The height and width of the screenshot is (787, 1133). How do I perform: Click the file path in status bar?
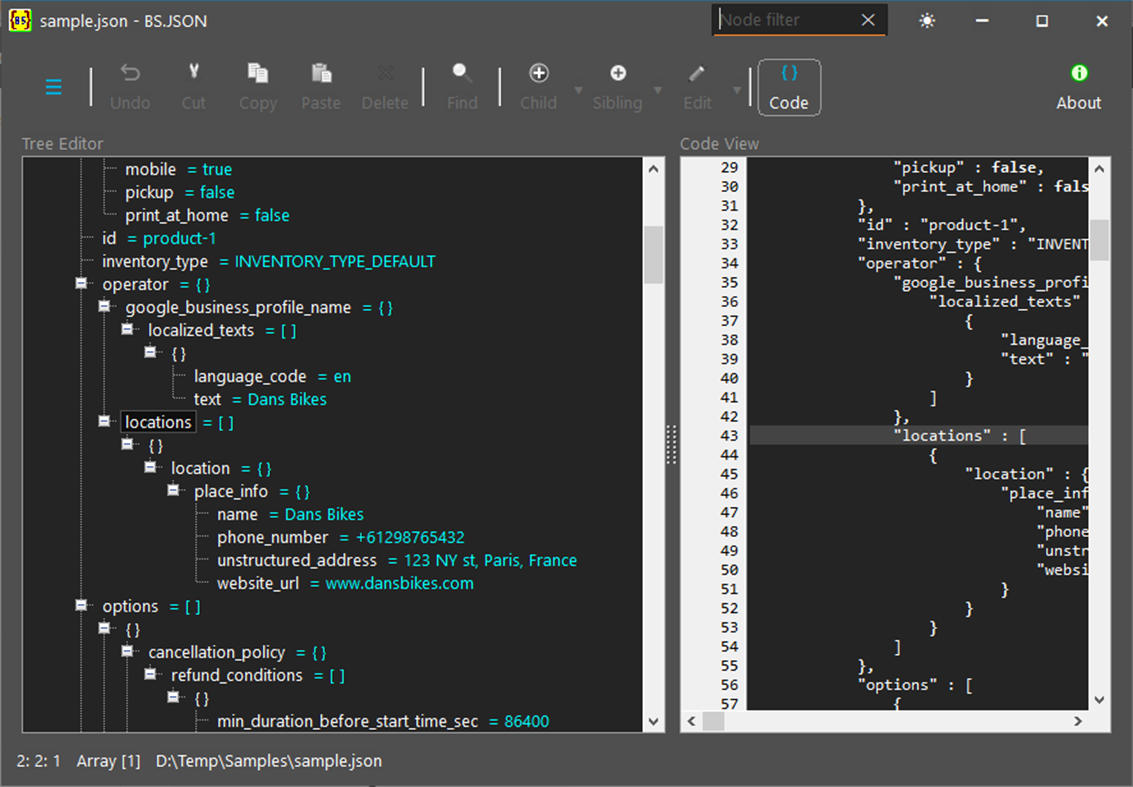click(x=269, y=761)
